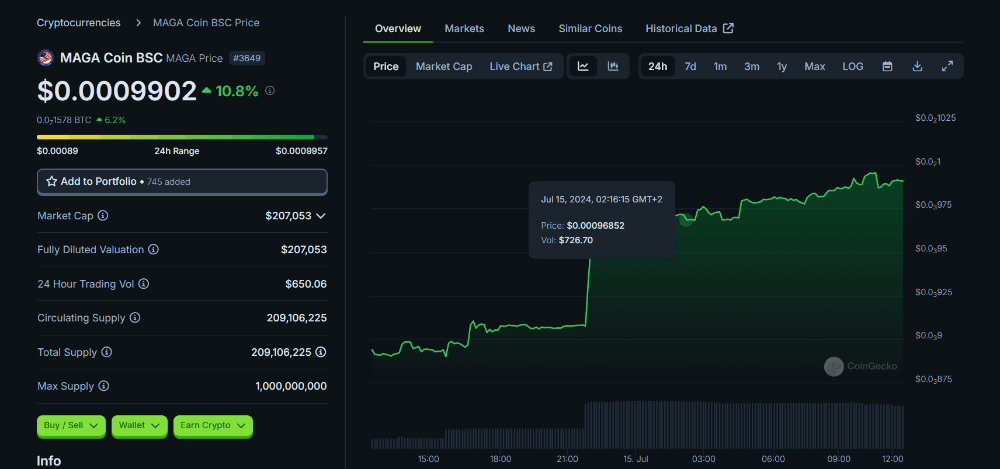The height and width of the screenshot is (469, 1000).
Task: Download the chart data icon
Action: pyautogui.click(x=917, y=66)
